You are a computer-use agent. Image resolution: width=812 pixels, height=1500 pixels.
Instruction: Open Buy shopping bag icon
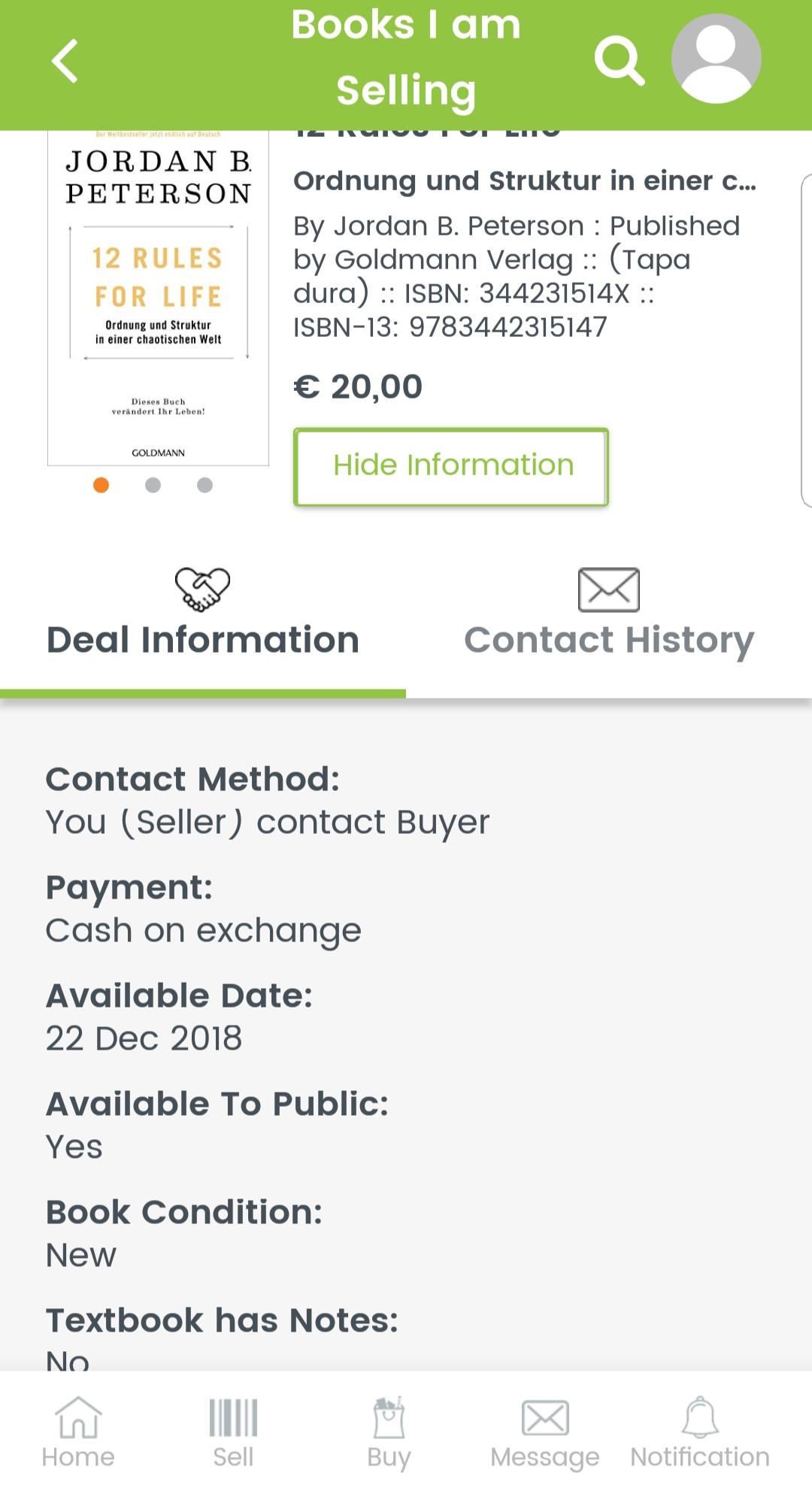click(389, 1432)
